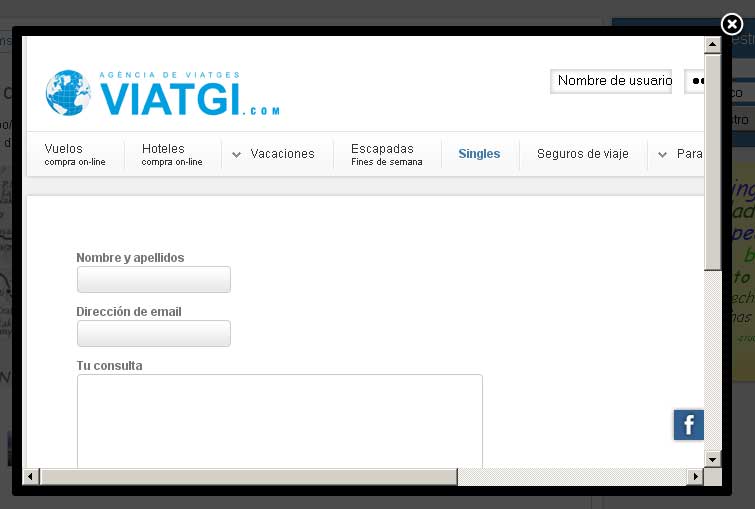Screen dimensions: 755x509
Task: Open the Facebook icon button
Action: tap(689, 425)
